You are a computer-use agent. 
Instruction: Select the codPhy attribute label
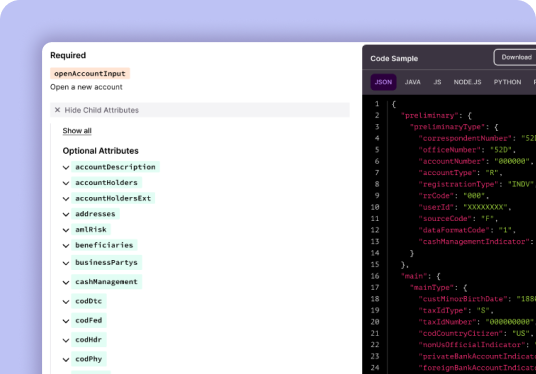pyautogui.click(x=89, y=359)
